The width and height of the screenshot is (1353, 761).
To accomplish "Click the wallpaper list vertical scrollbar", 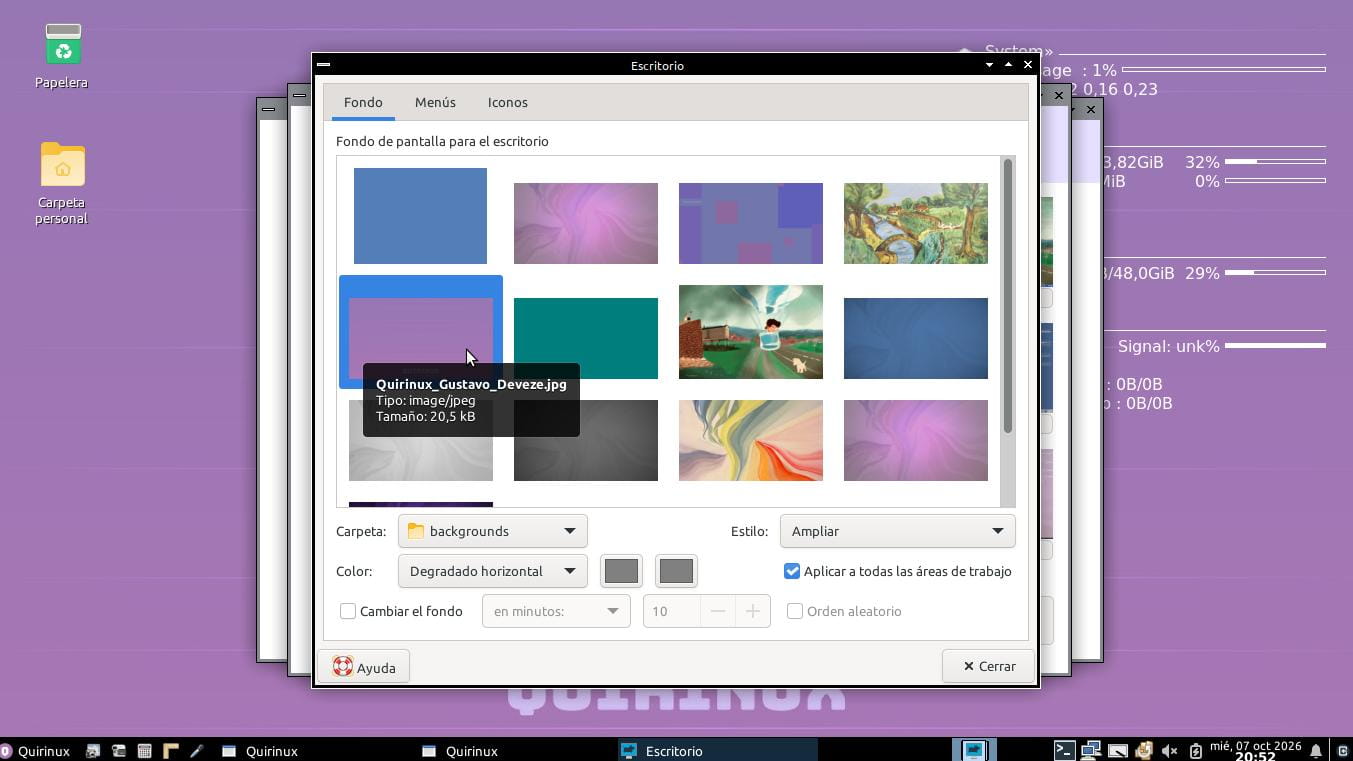I will click(1008, 296).
